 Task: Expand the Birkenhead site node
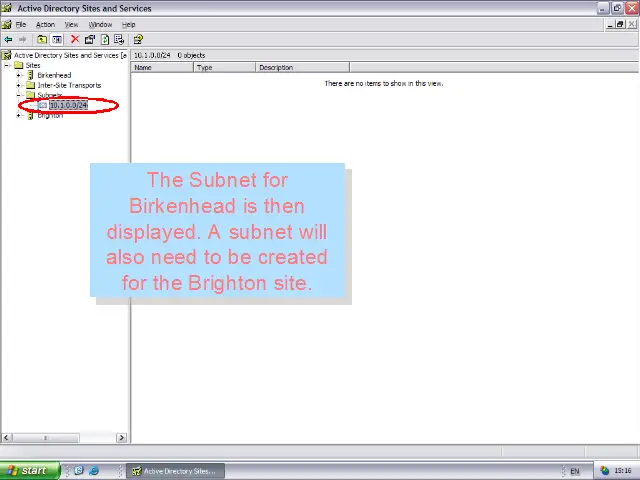click(18, 75)
